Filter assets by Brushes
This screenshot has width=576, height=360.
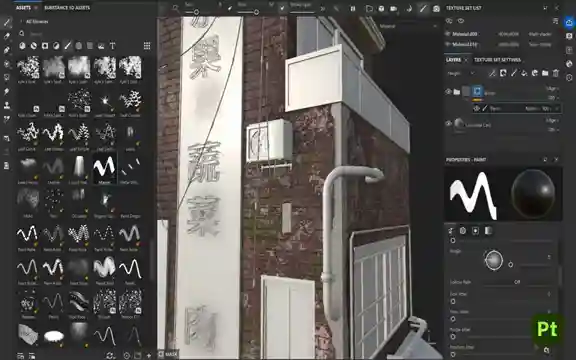pyautogui.click(x=68, y=46)
